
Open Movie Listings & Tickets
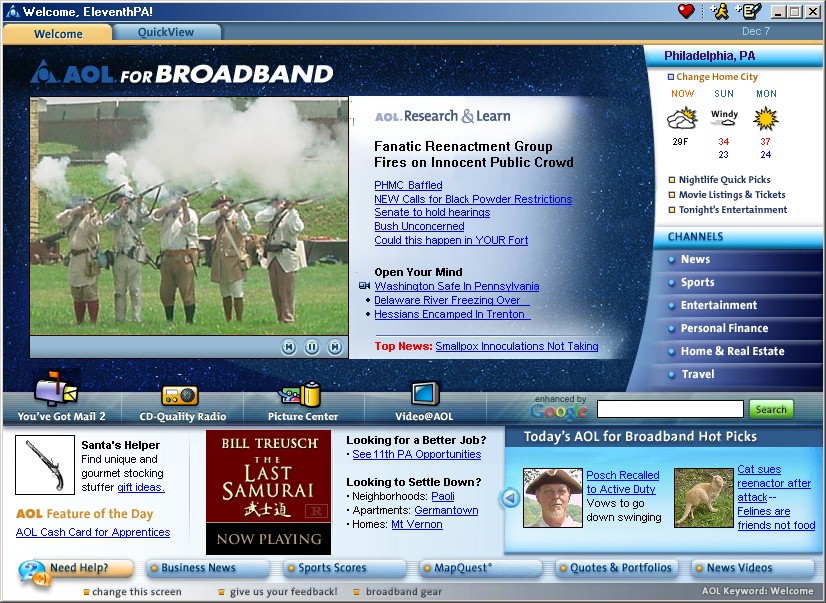point(732,195)
